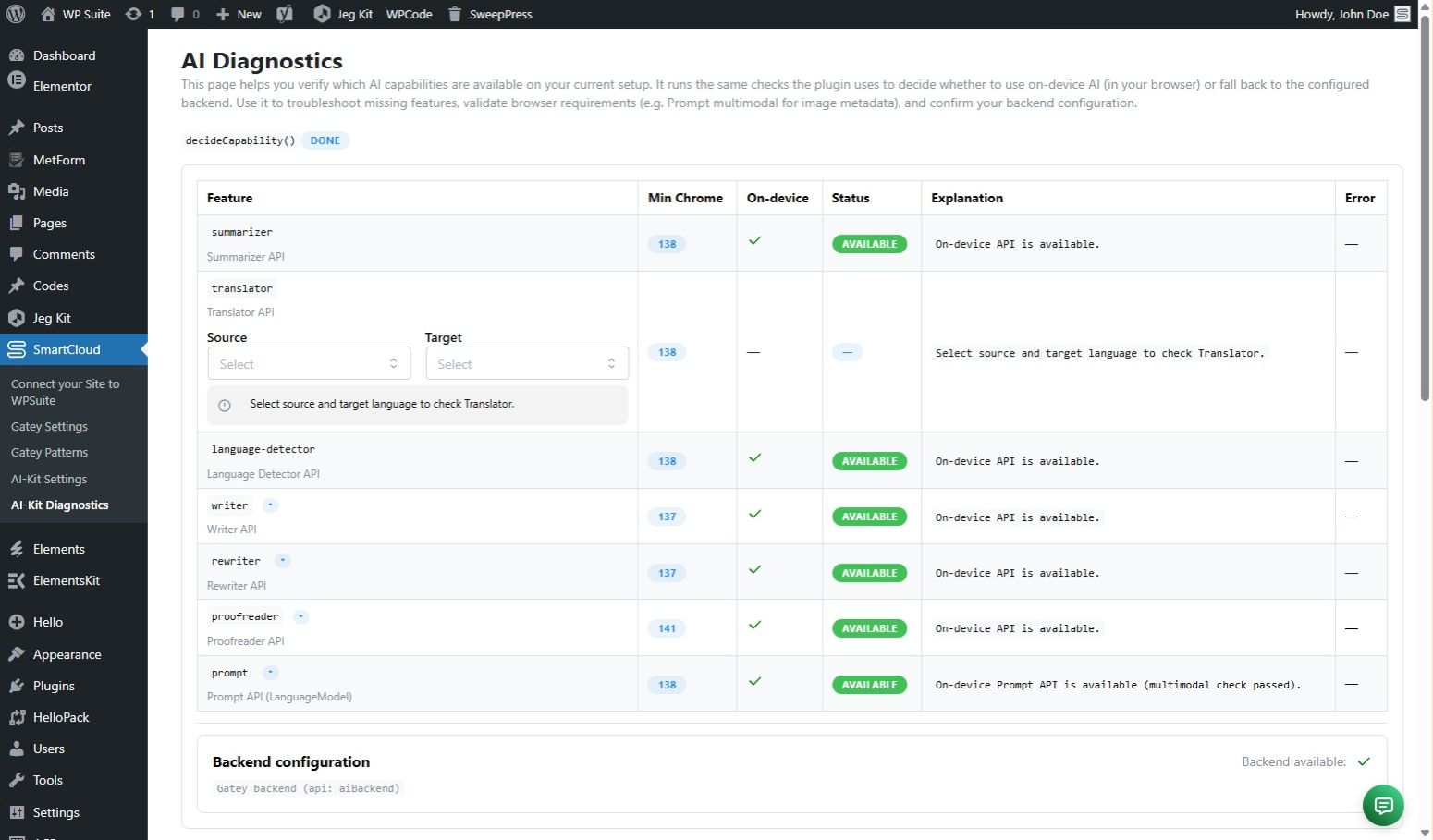Click the Howdy, John Doe account menu
The height and width of the screenshot is (840, 1433).
click(1351, 14)
